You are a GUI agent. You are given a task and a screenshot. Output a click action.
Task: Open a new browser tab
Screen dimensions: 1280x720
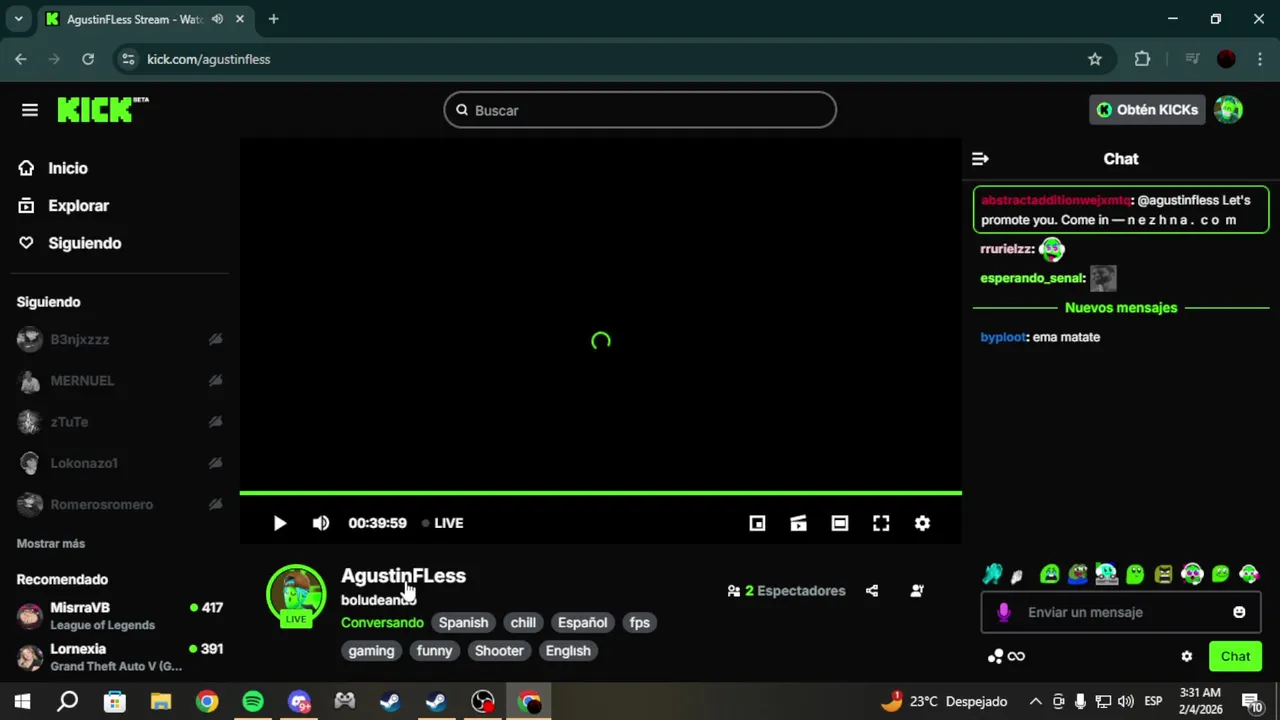(x=273, y=19)
